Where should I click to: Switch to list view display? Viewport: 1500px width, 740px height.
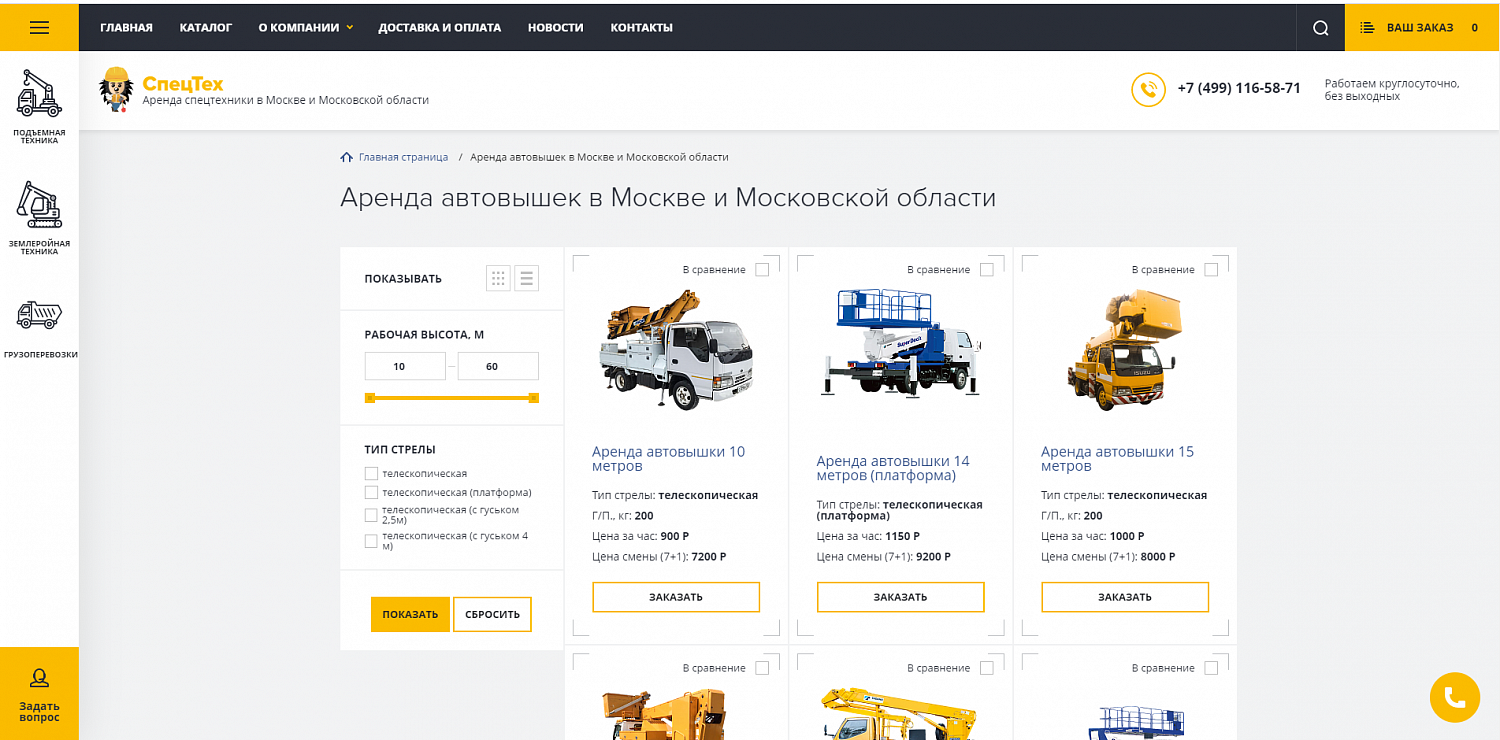point(527,278)
